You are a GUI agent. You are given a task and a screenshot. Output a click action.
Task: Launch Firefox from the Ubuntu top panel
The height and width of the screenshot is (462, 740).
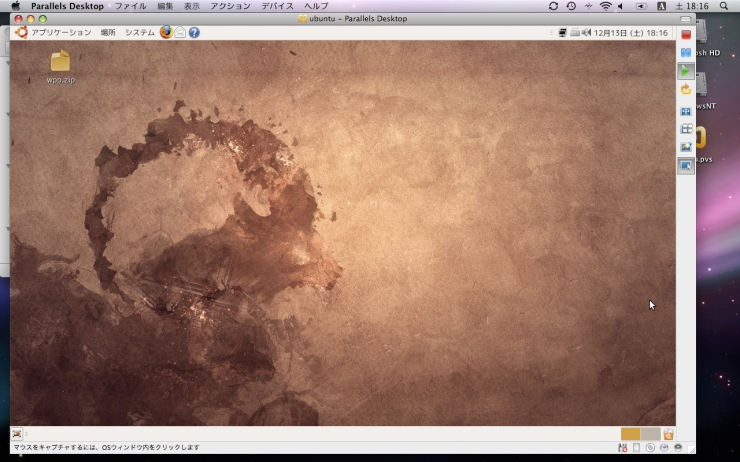coord(166,32)
